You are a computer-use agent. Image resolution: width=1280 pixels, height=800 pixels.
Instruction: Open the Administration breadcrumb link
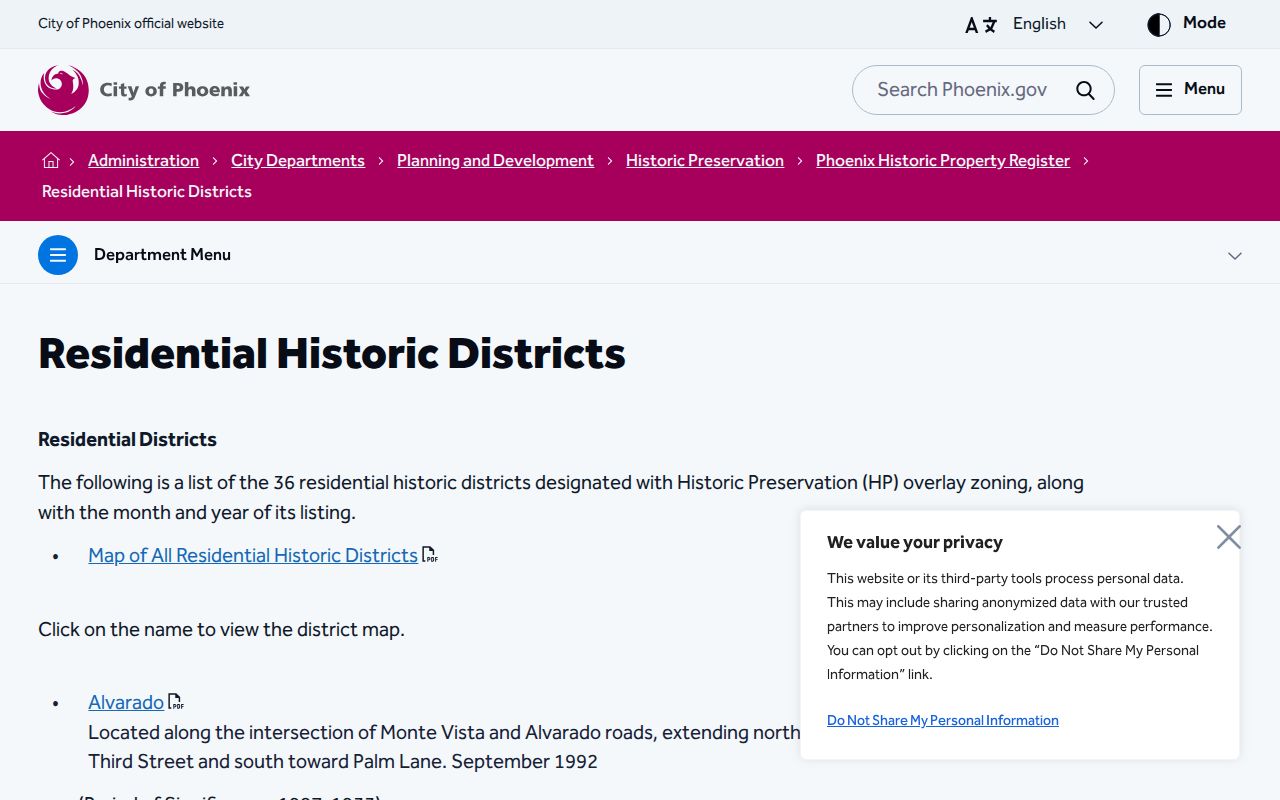[143, 160]
